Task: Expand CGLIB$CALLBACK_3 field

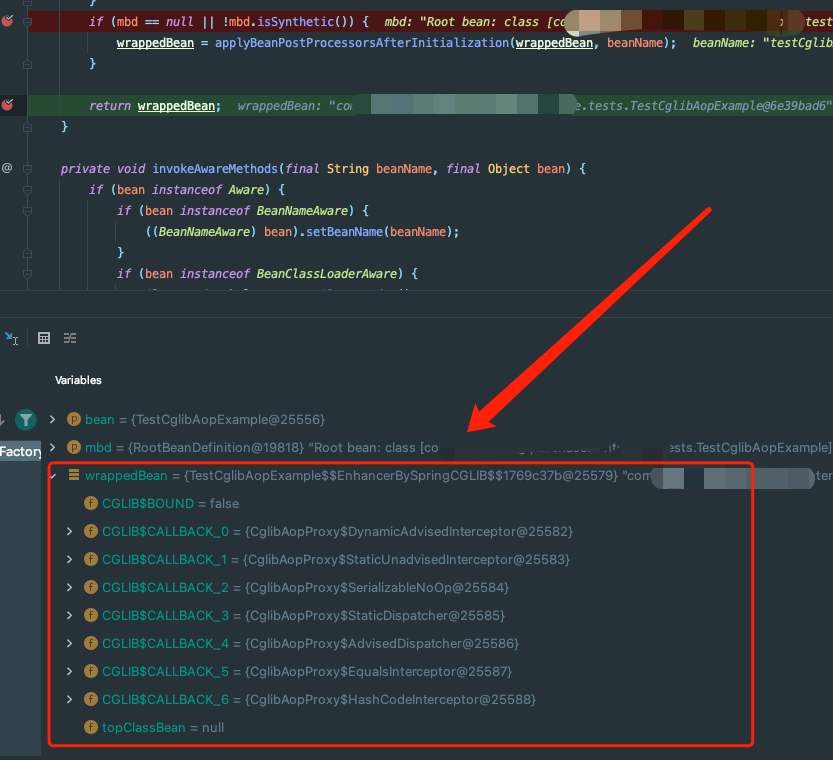Action: click(x=69, y=615)
